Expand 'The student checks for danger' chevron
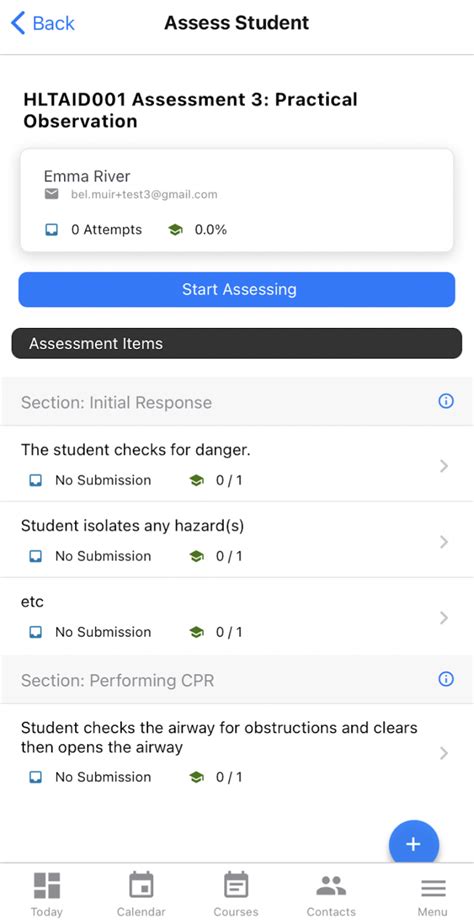This screenshot has height=921, width=474. point(444,466)
